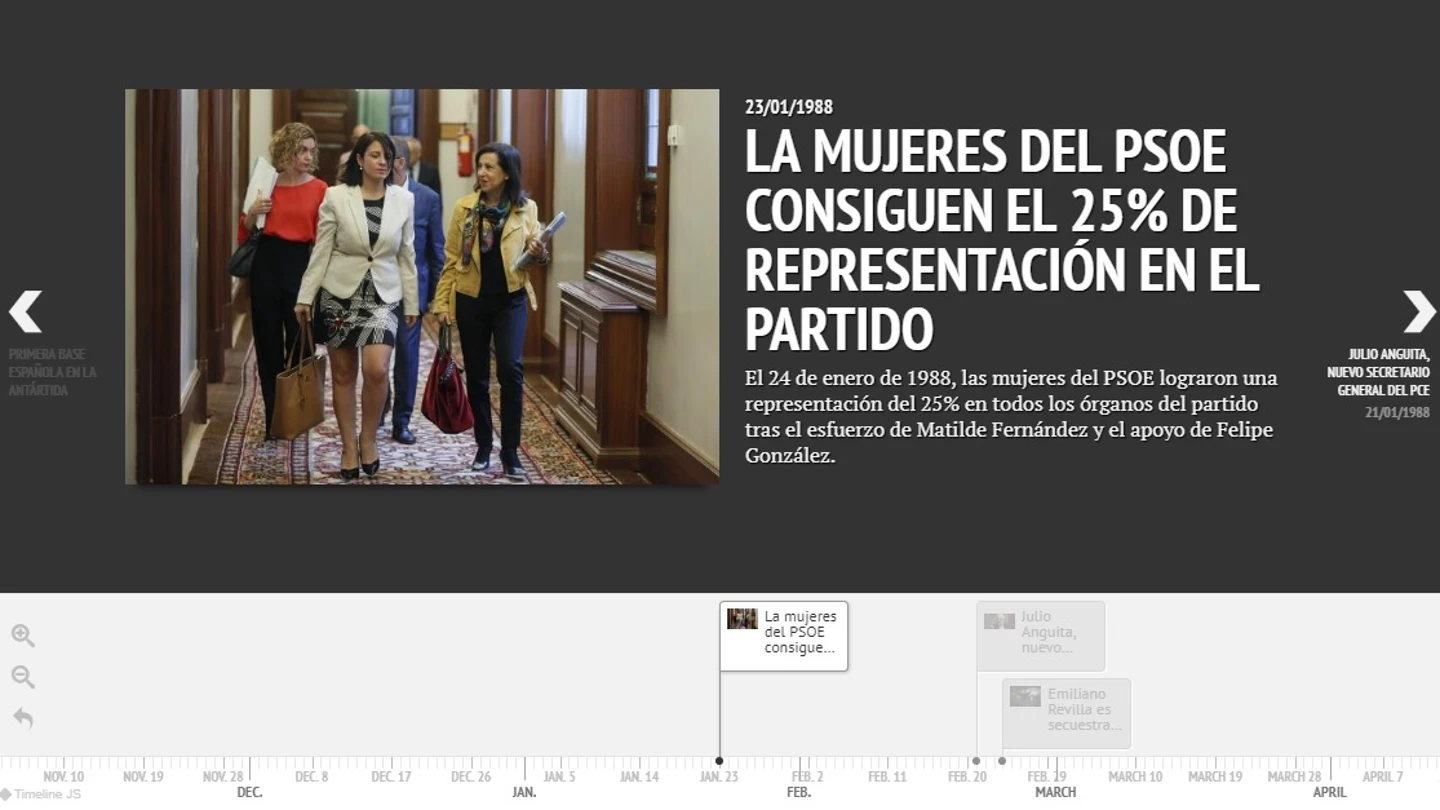
Task: Select the 'Emiliano Revilla es secuestra...' timeline card
Action: point(1067,713)
